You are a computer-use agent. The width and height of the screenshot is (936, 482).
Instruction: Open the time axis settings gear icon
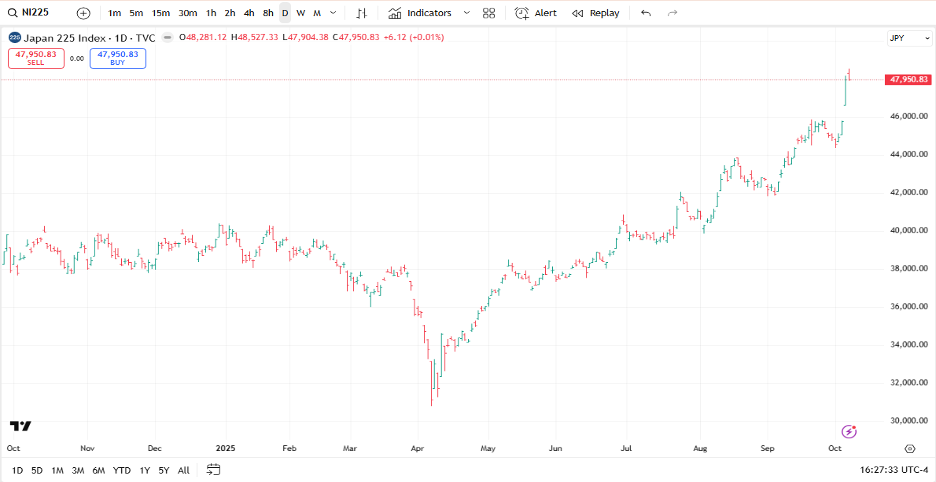pyautogui.click(x=909, y=449)
